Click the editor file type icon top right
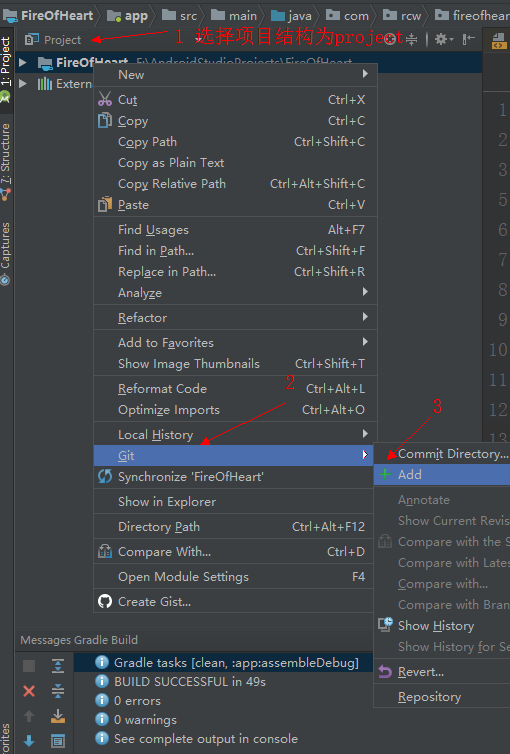 [498, 42]
